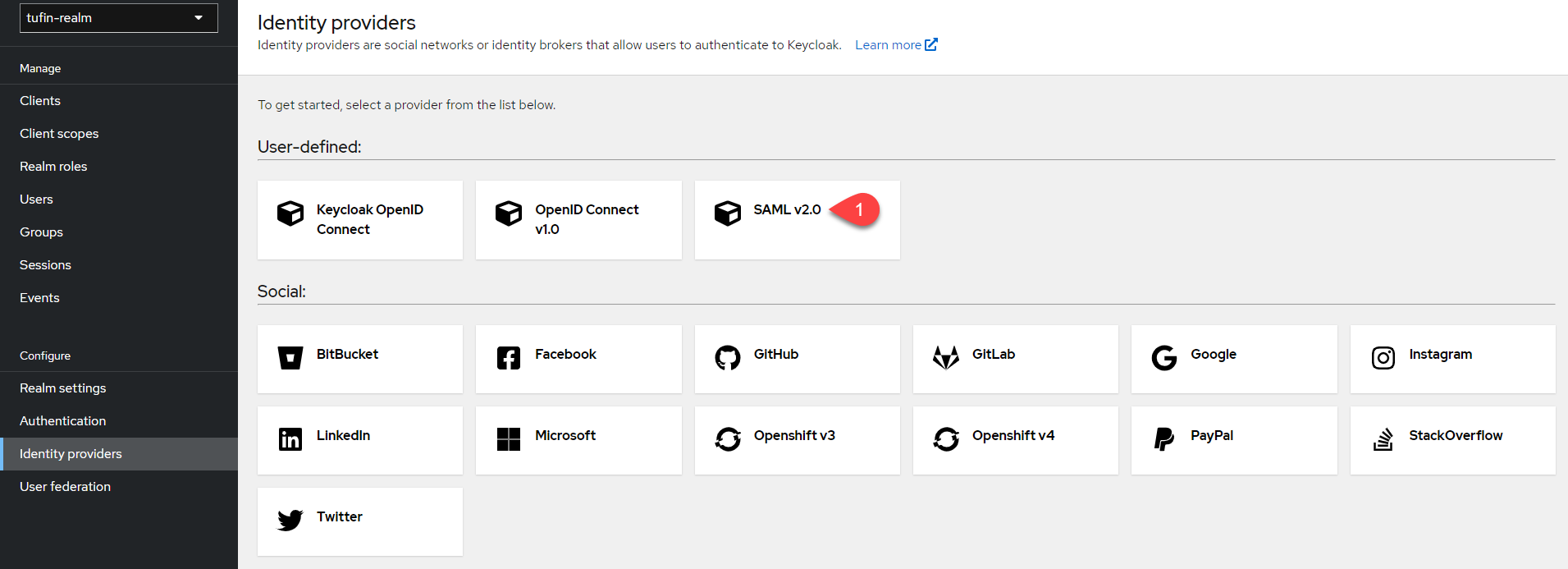Viewport: 1568px width, 569px height.
Task: Click the Instagram camera icon
Action: pyautogui.click(x=1383, y=358)
